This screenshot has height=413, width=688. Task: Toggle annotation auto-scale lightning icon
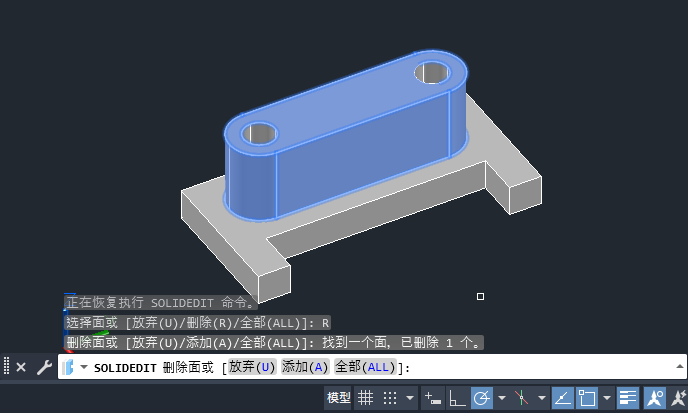point(679,398)
